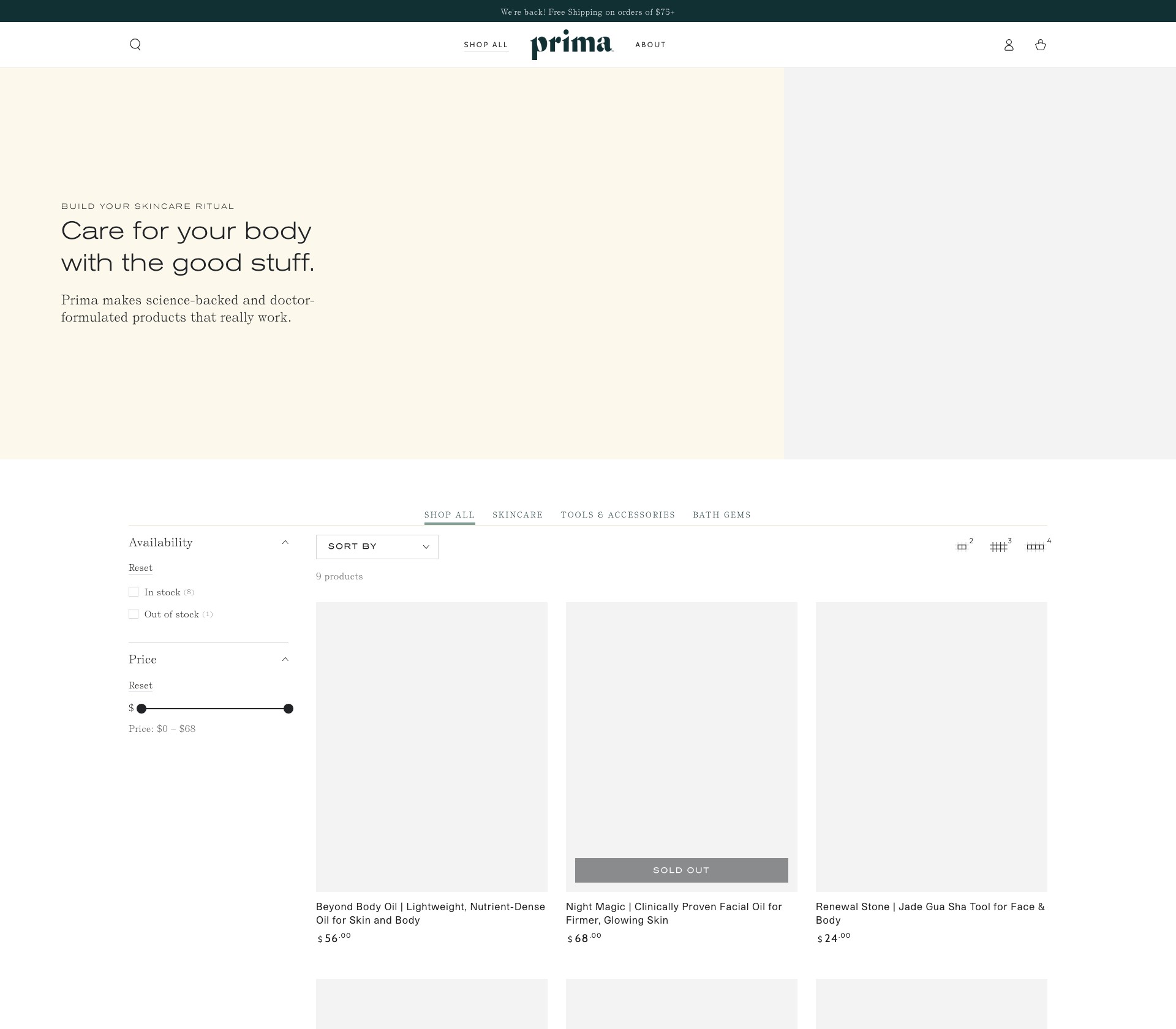
Task: Select the Shop All collection tab
Action: (450, 515)
